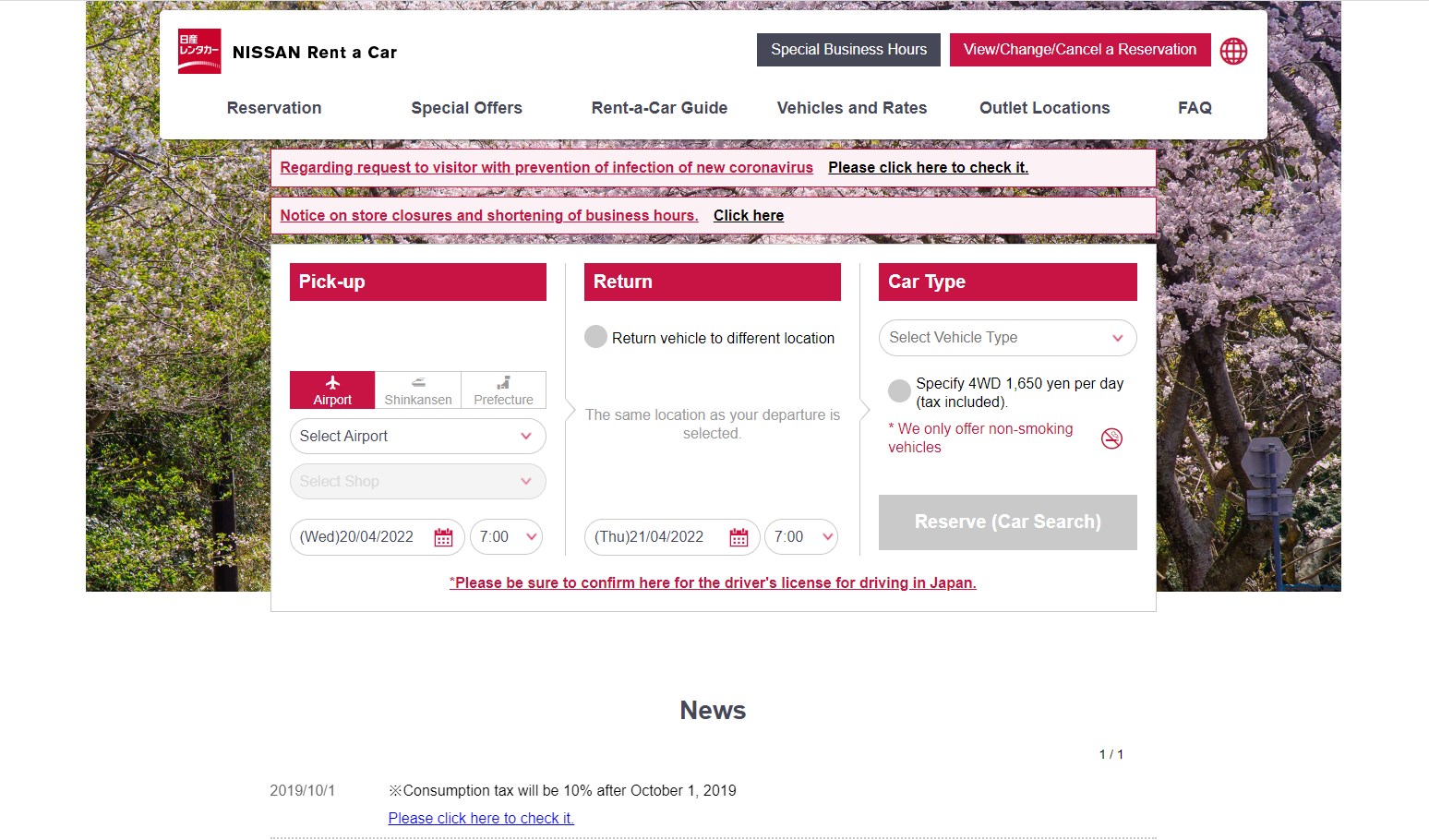Expand the Select Airport dropdown
This screenshot has height=840, width=1429.
(x=417, y=437)
